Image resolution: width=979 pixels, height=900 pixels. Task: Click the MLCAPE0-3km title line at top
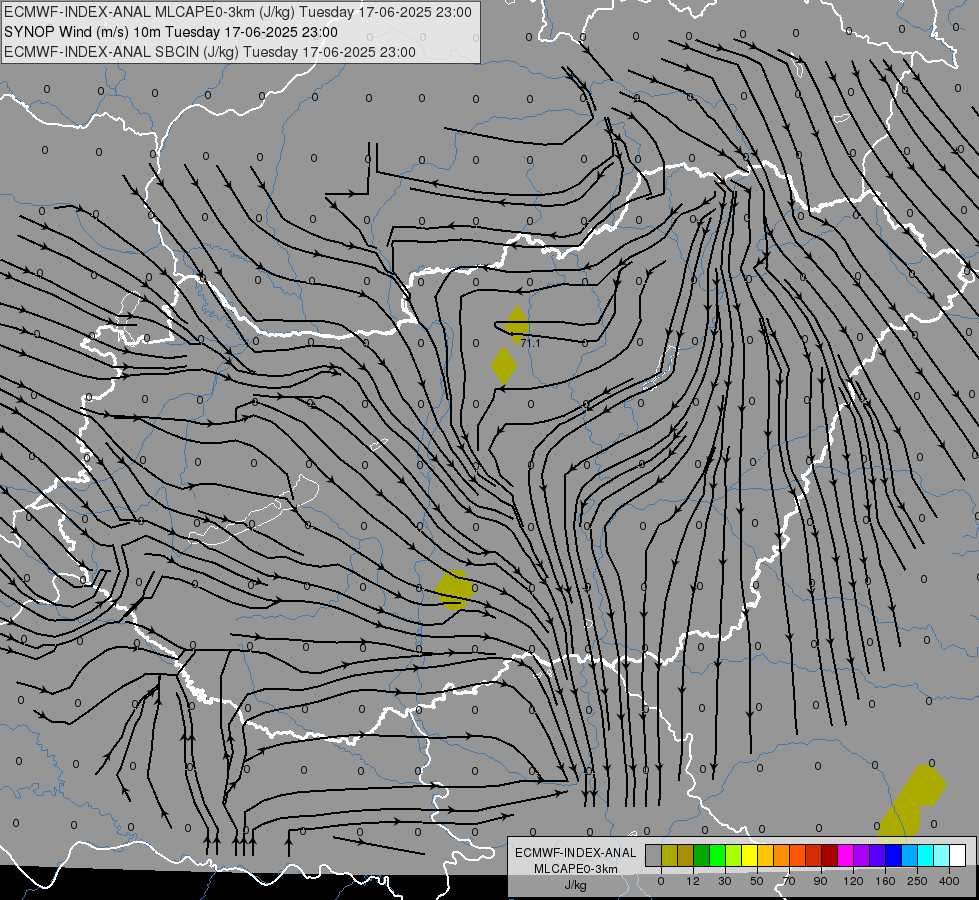238,12
